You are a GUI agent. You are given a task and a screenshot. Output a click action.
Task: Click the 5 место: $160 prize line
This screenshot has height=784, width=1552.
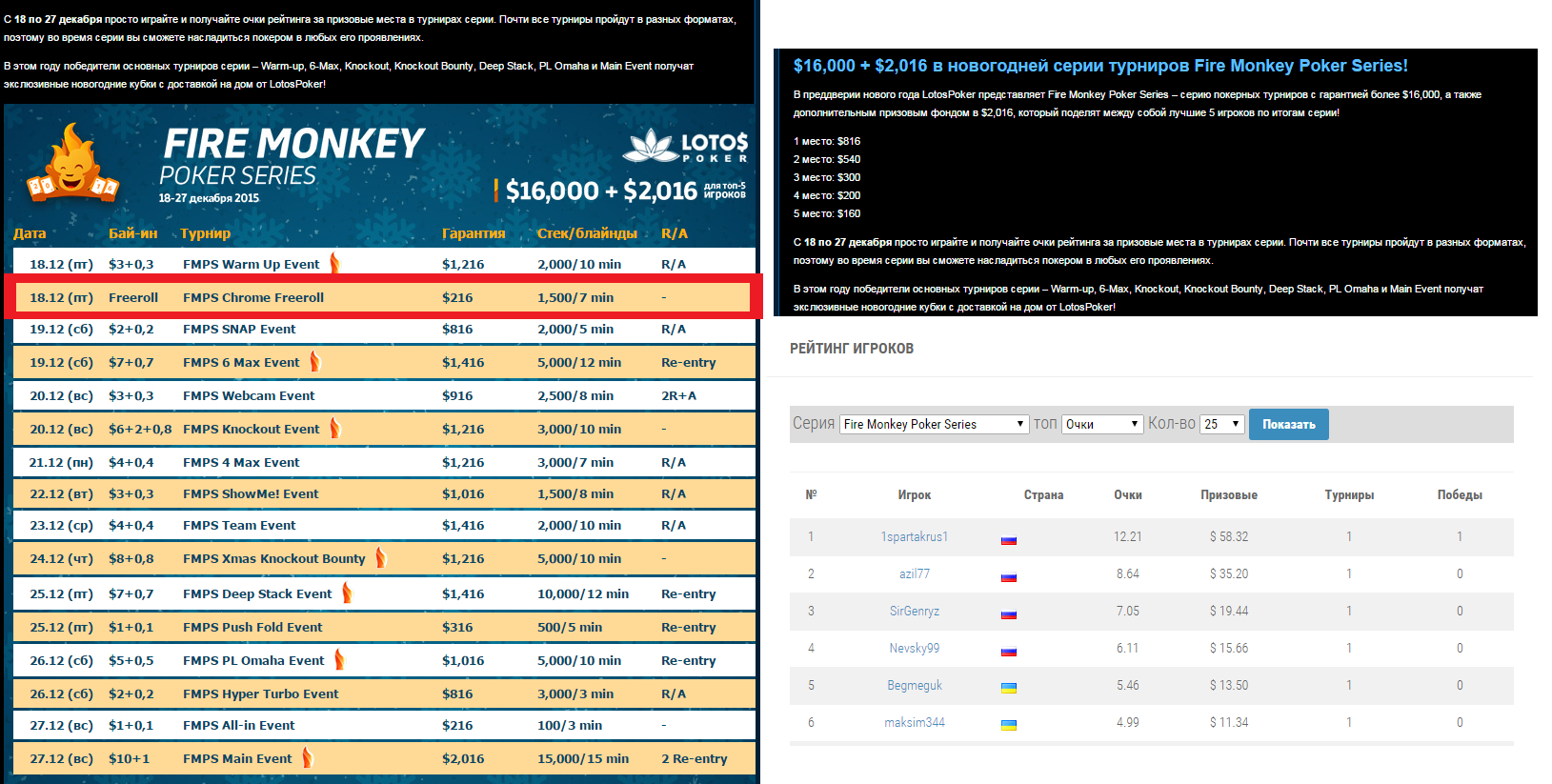827,213
